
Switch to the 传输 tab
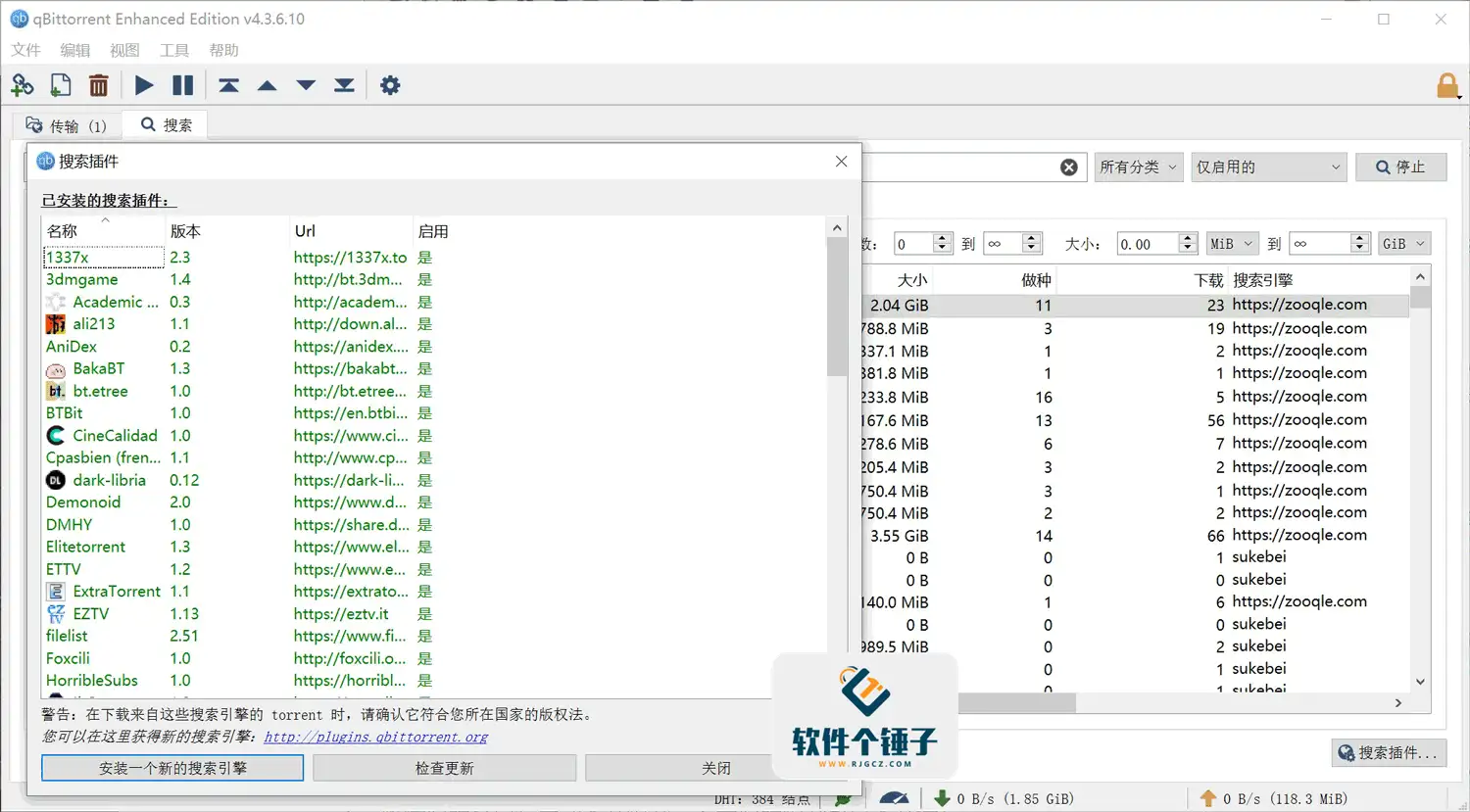click(x=67, y=124)
